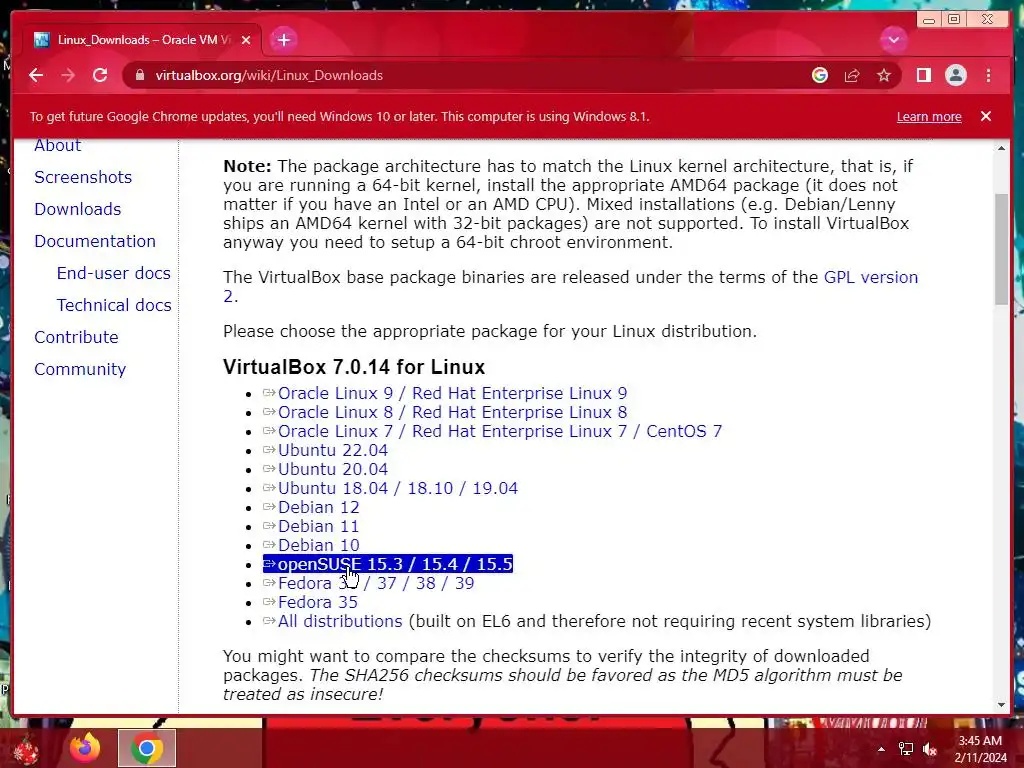Open network status tray icon

coord(906,749)
